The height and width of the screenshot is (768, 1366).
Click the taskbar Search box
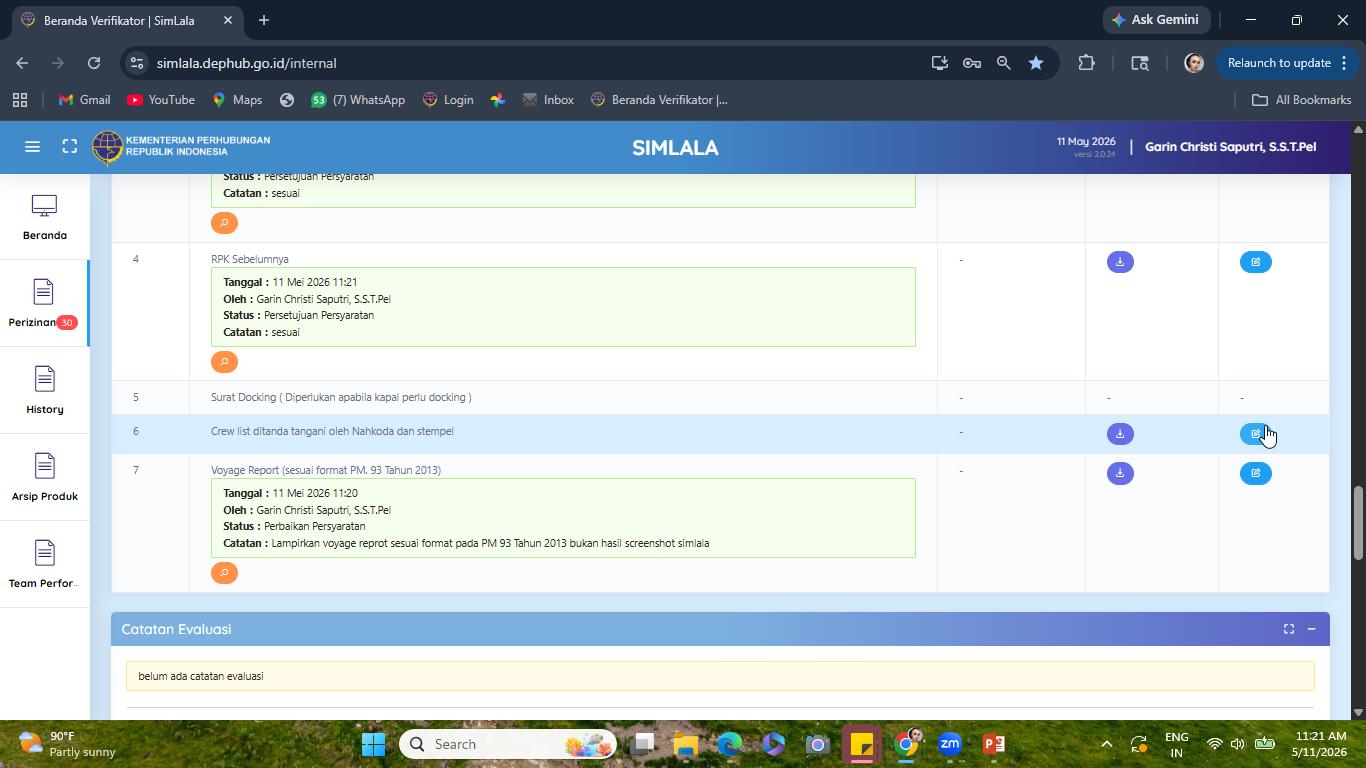[x=508, y=744]
